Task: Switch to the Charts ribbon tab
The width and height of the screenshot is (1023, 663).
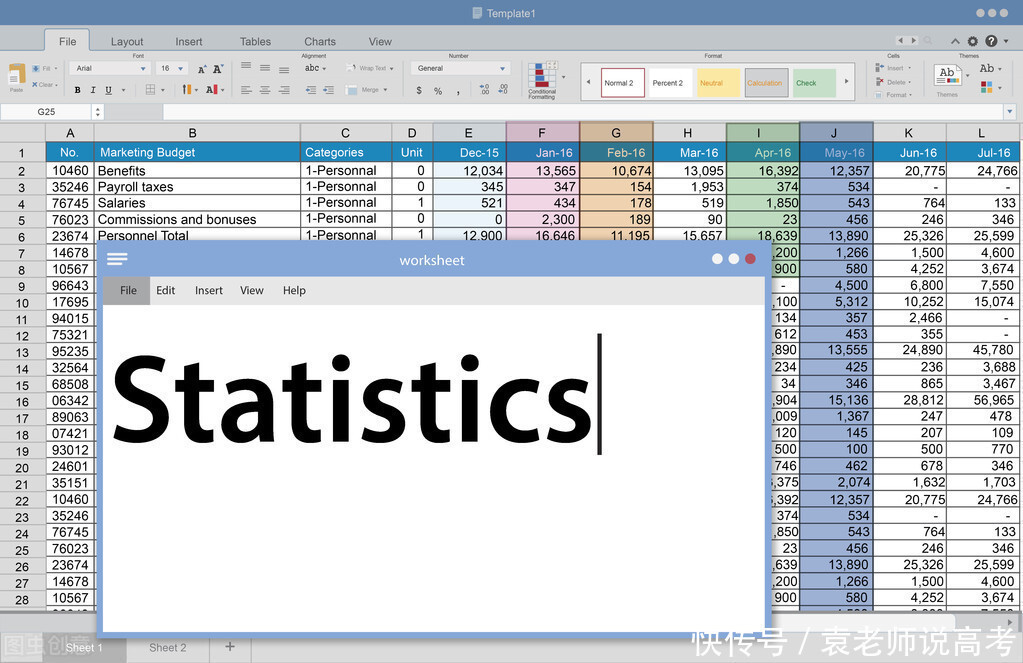Action: 320,42
